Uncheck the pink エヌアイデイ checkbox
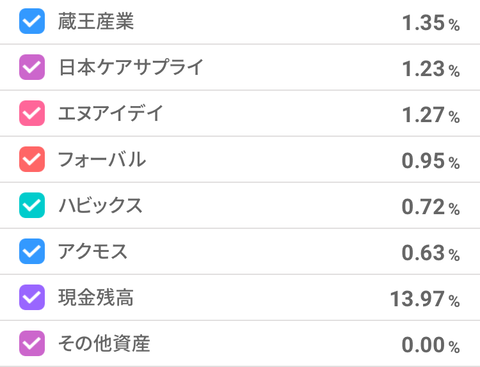The image size is (480, 367). tap(32, 113)
